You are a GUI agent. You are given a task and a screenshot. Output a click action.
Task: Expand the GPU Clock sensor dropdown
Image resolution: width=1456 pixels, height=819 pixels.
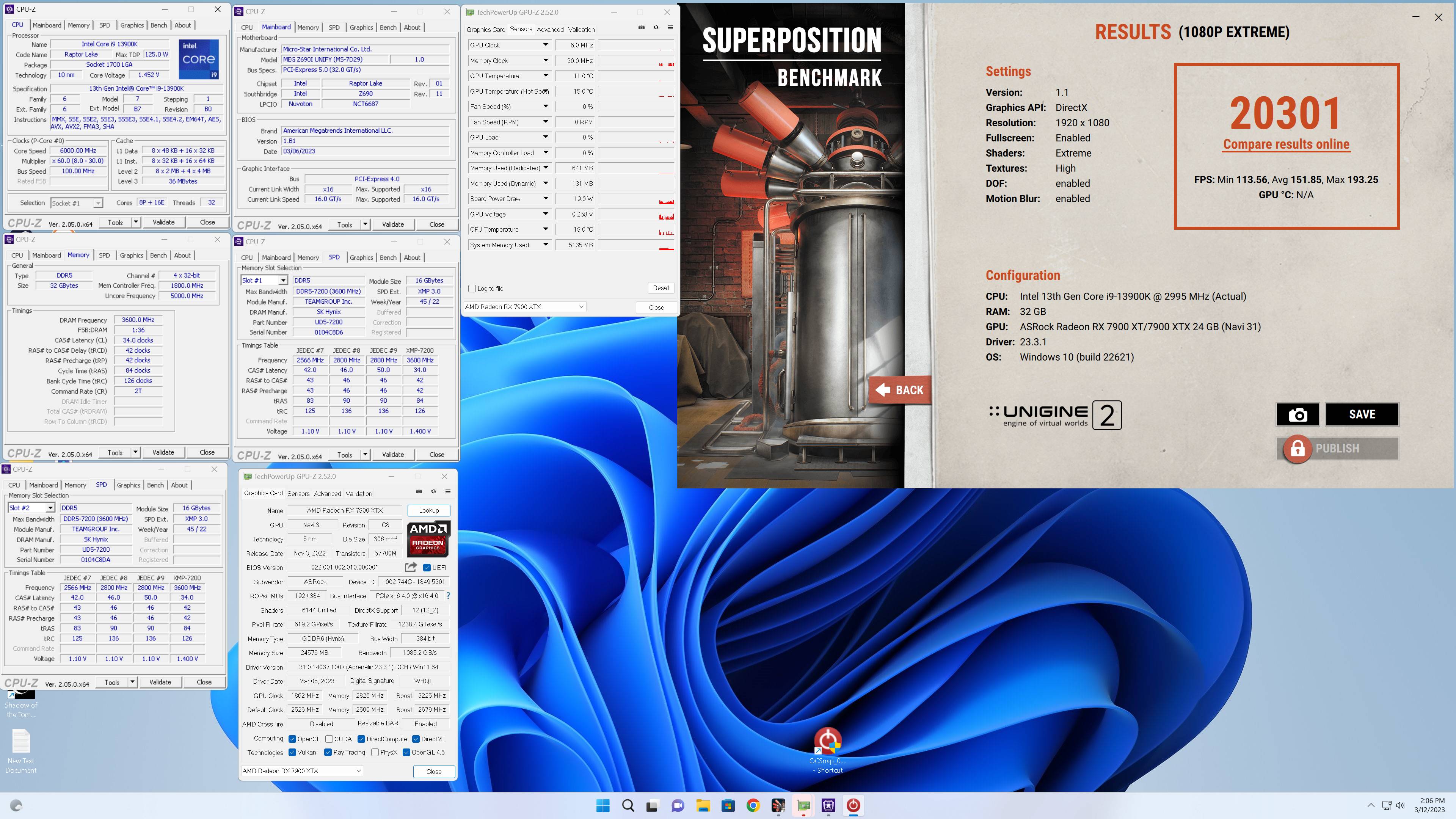click(546, 45)
